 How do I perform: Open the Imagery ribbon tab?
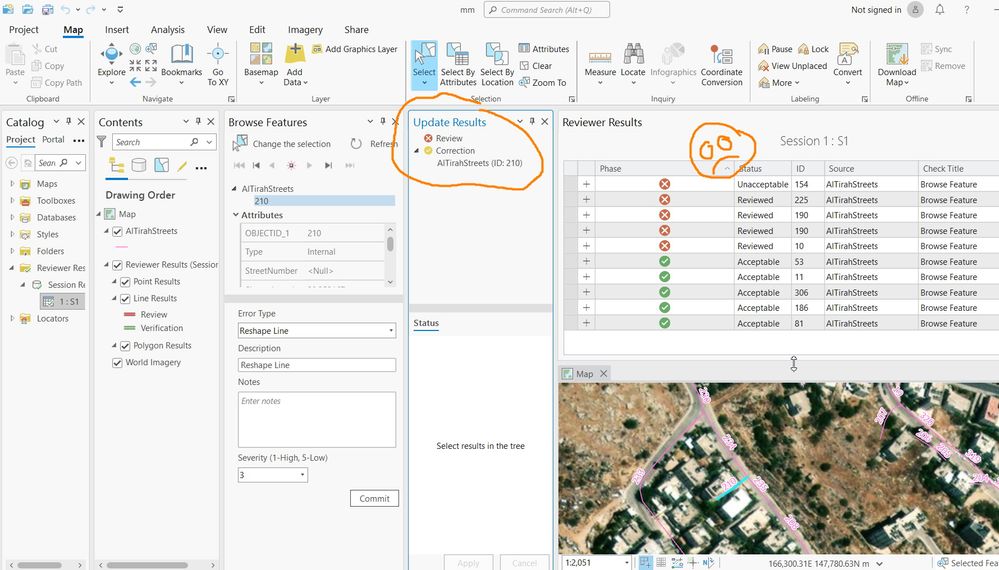[x=305, y=30]
